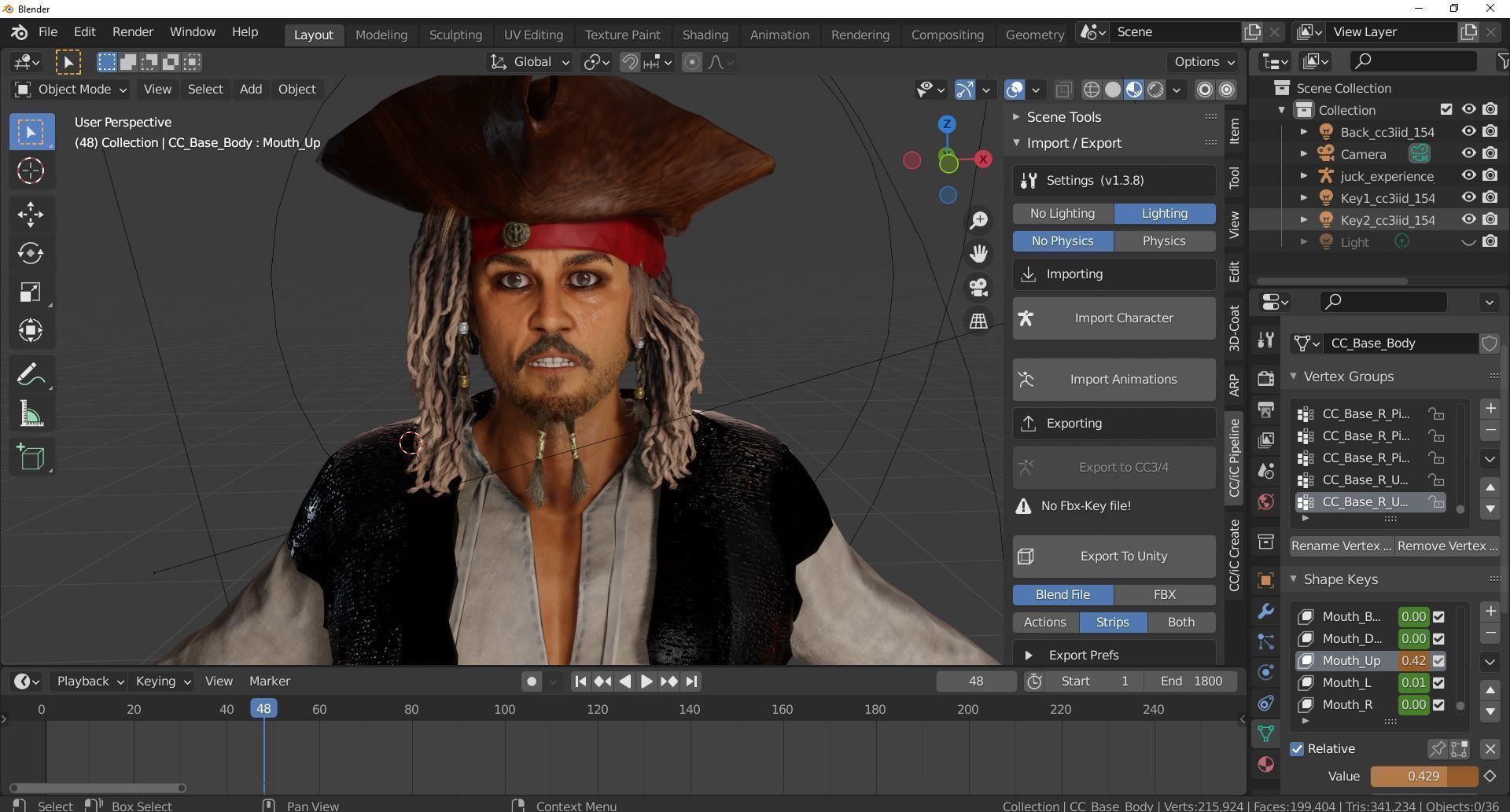Viewport: 1510px width, 812px height.
Task: Click the Pan view hand icon
Action: pyautogui.click(x=978, y=254)
